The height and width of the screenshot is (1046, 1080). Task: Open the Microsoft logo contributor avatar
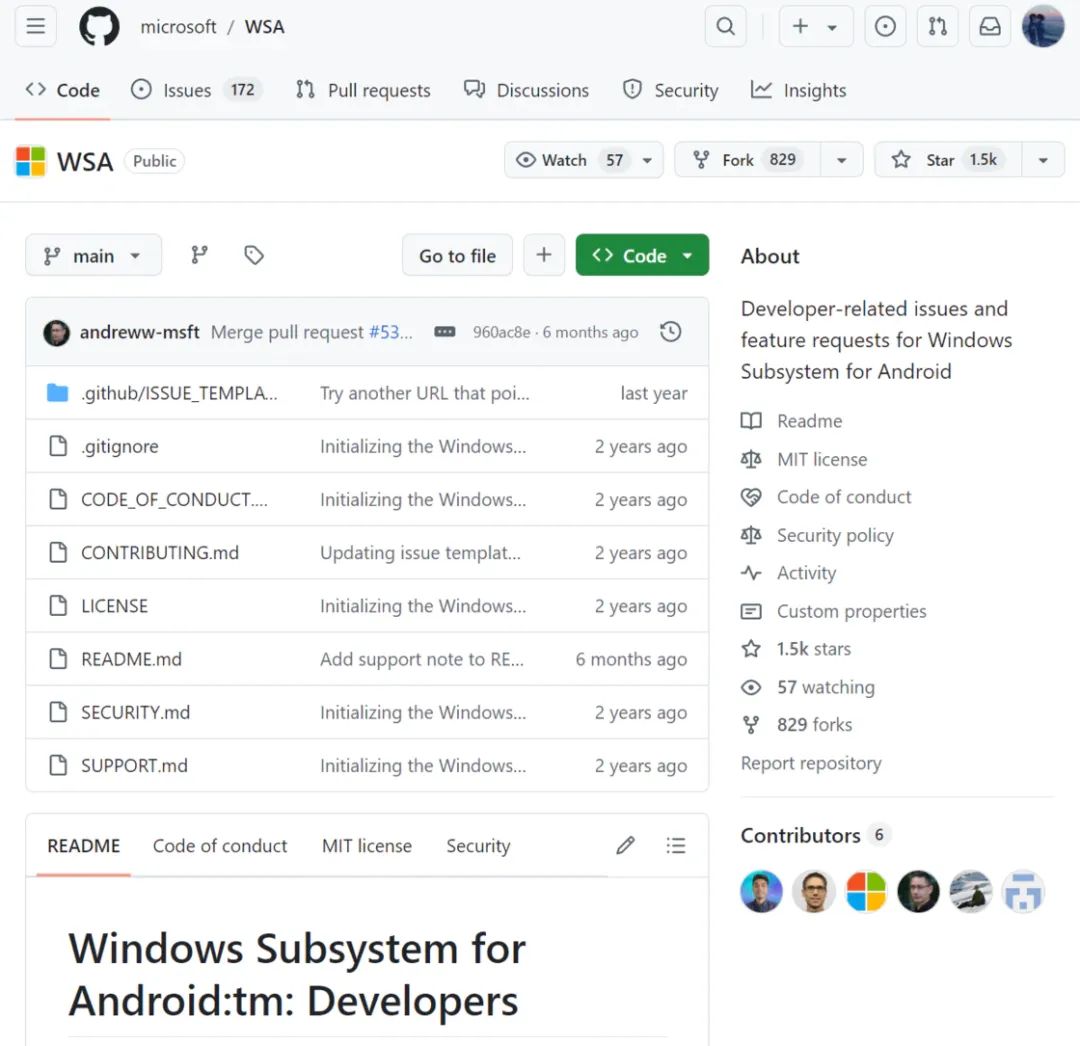click(866, 892)
